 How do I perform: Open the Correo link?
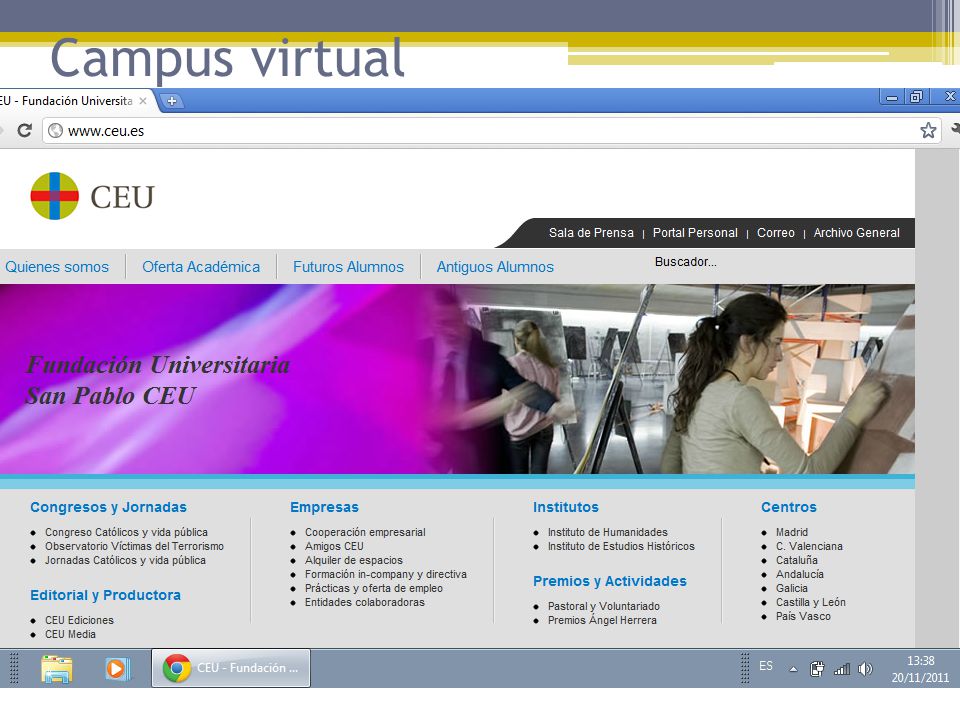(776, 233)
